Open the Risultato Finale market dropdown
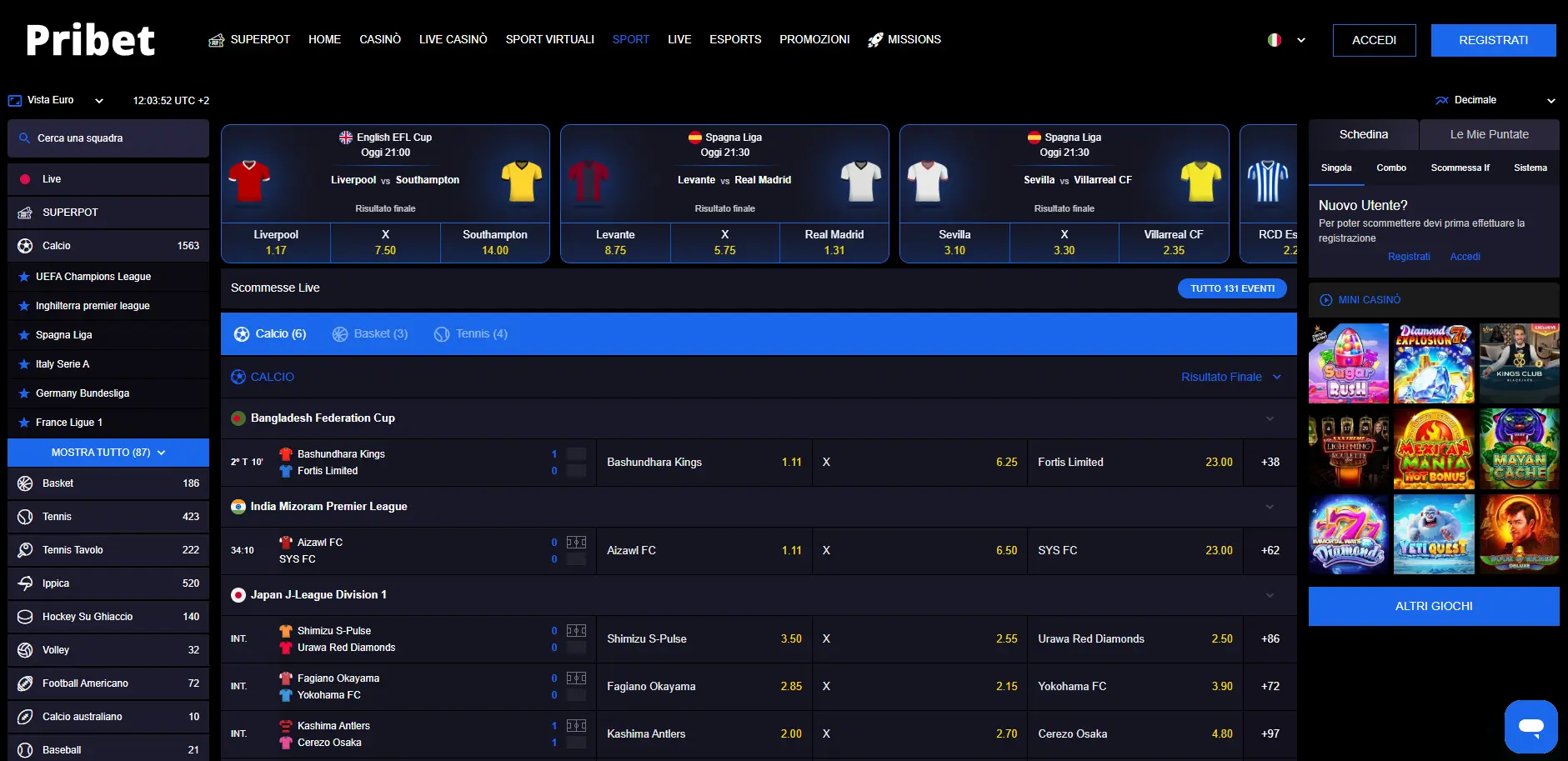 [x=1230, y=377]
